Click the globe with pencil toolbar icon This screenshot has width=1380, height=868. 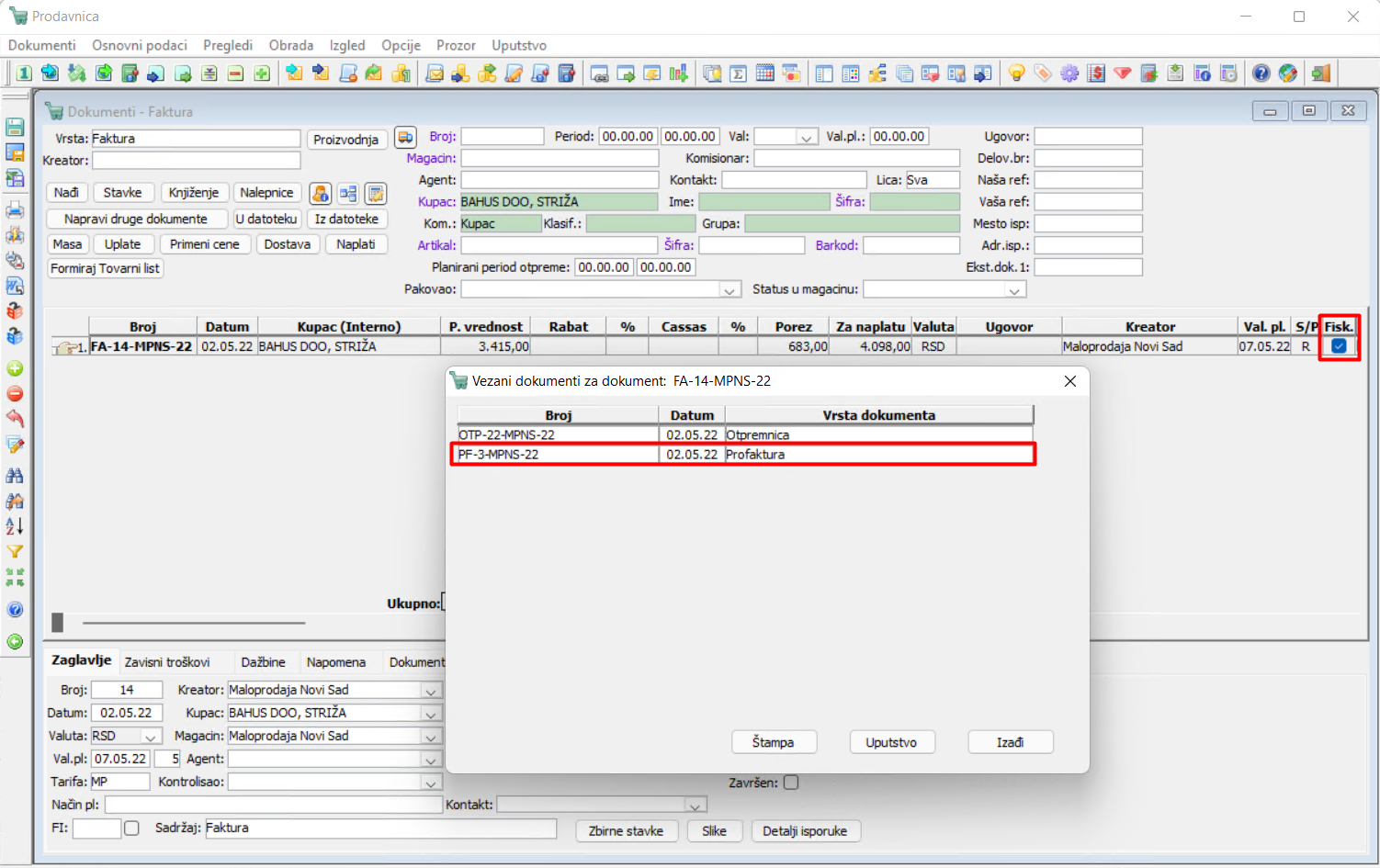tap(1288, 73)
